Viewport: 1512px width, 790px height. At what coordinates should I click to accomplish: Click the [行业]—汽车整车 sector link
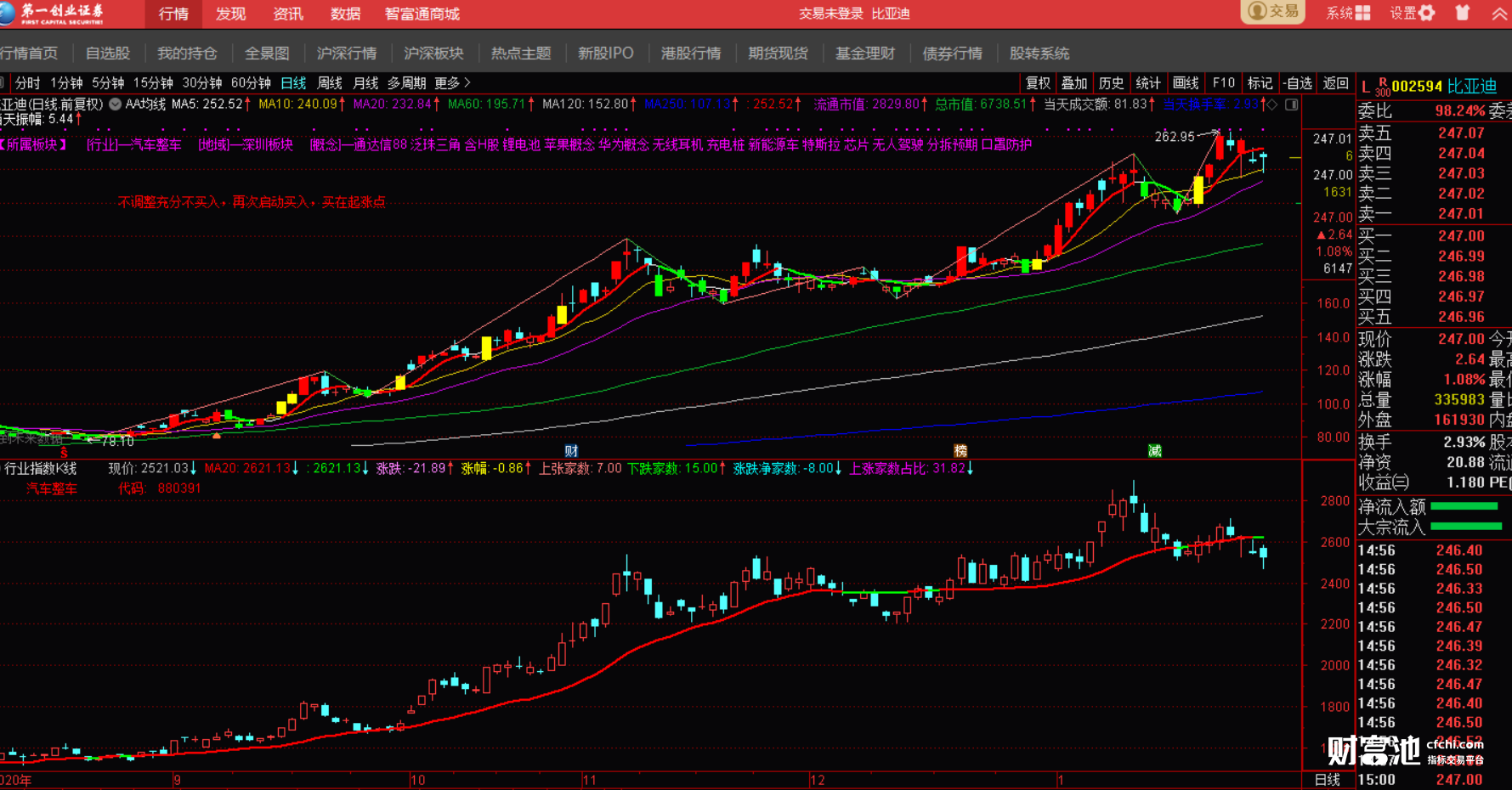[134, 145]
